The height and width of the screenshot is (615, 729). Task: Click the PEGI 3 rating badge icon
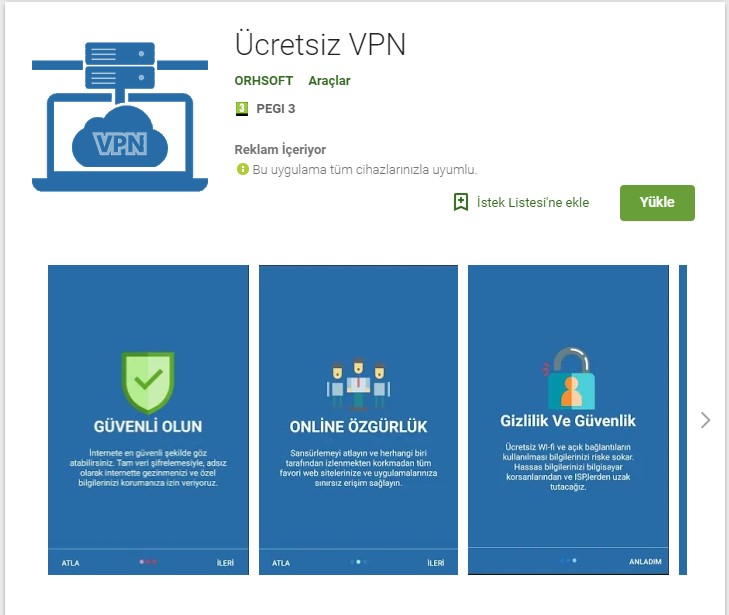[242, 108]
